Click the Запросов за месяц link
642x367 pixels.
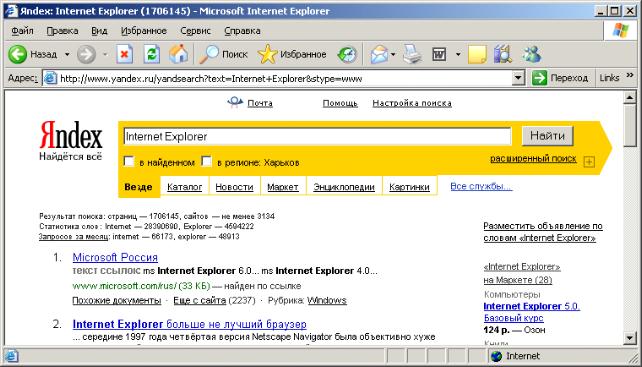click(74, 236)
